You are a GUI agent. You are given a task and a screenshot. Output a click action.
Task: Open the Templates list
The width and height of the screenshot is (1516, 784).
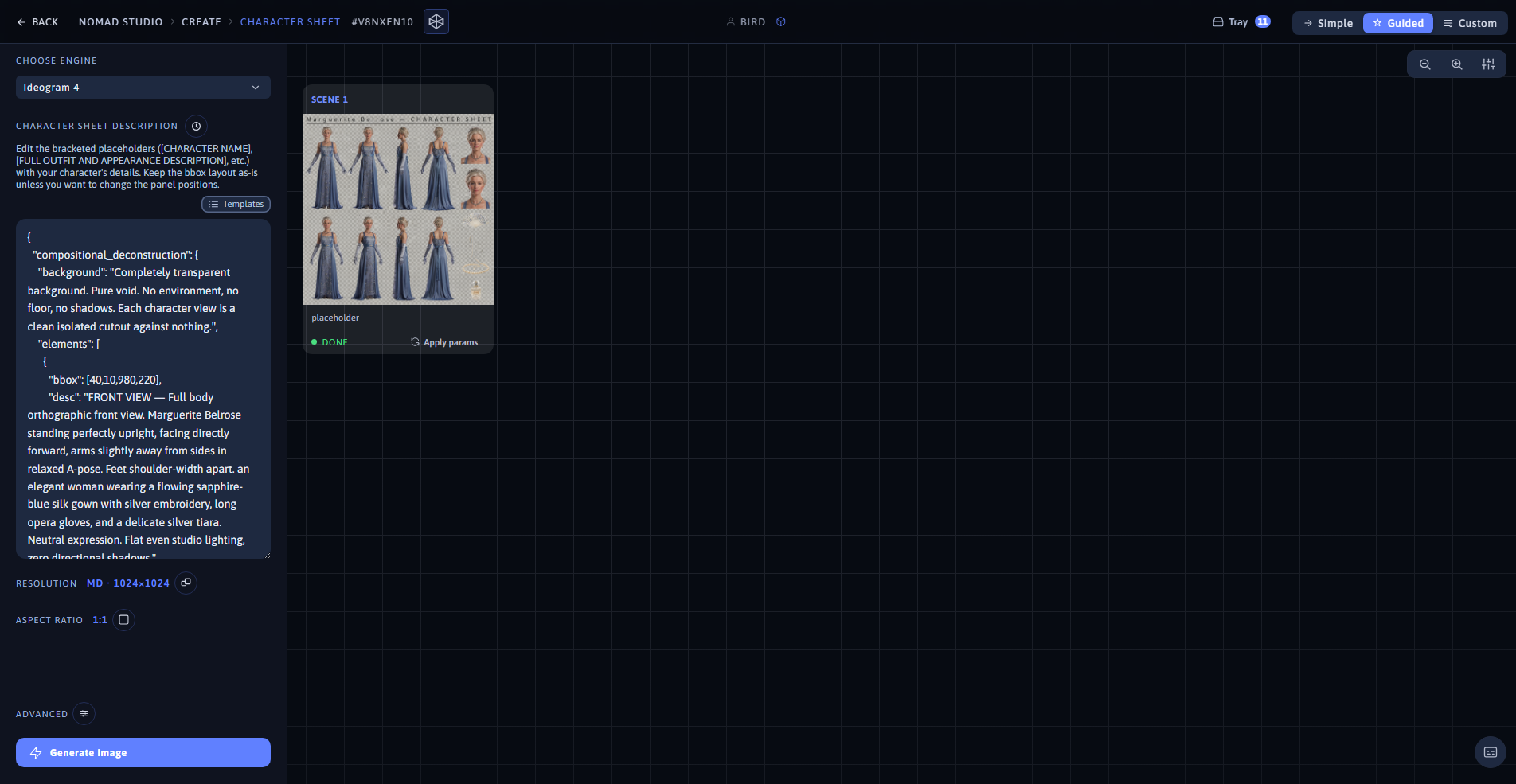click(x=236, y=205)
